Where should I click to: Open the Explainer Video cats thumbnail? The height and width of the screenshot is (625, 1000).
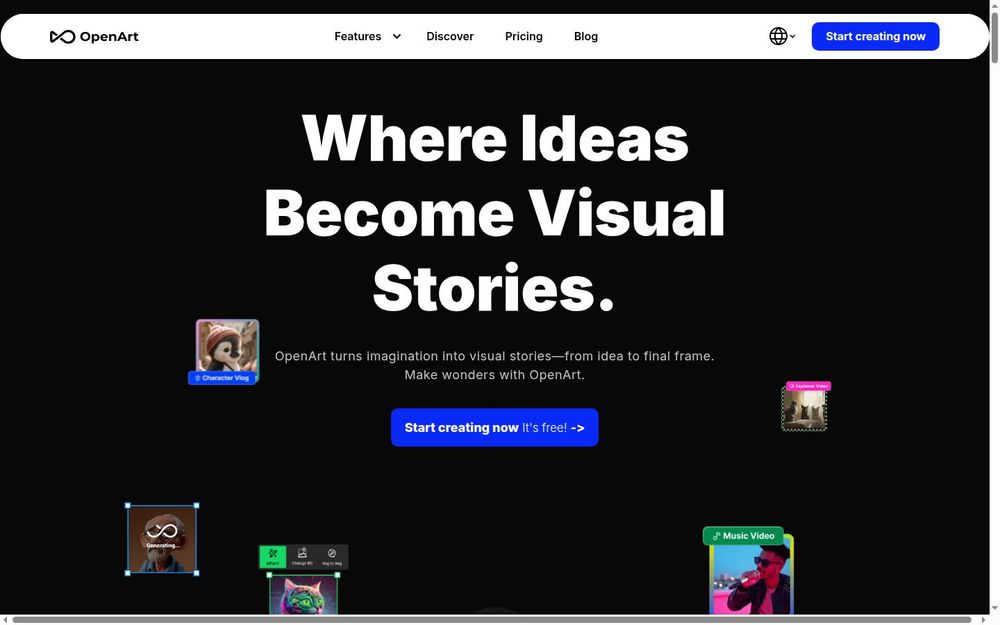tap(804, 410)
